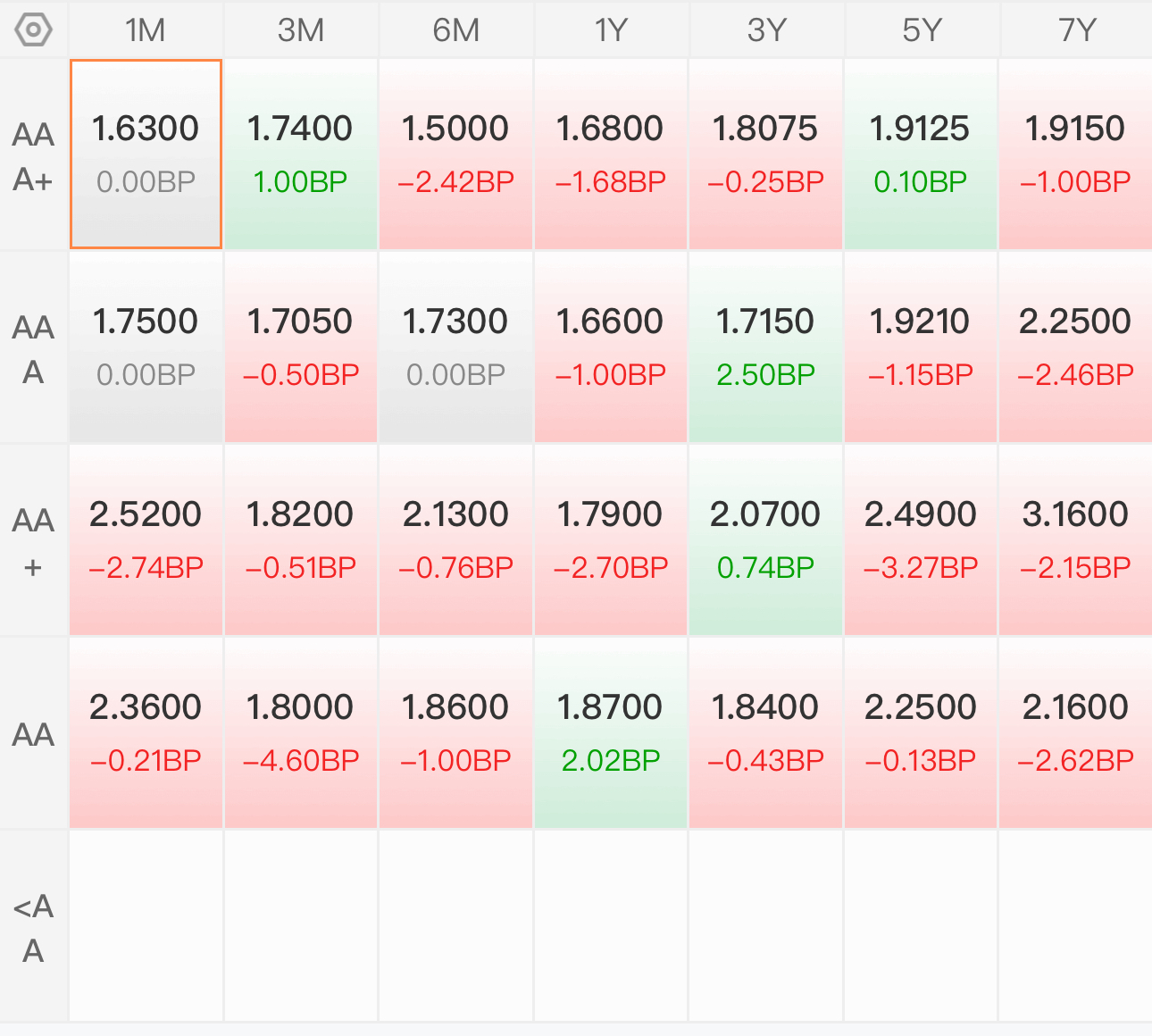Select AAA+ 3M cell showing 1.7400

(301, 155)
